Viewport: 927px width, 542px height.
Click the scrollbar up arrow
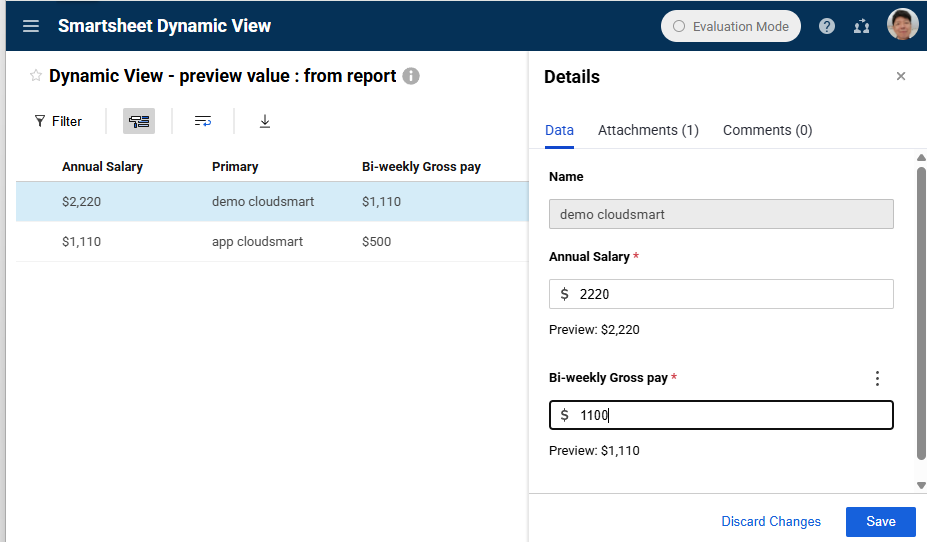pos(921,158)
